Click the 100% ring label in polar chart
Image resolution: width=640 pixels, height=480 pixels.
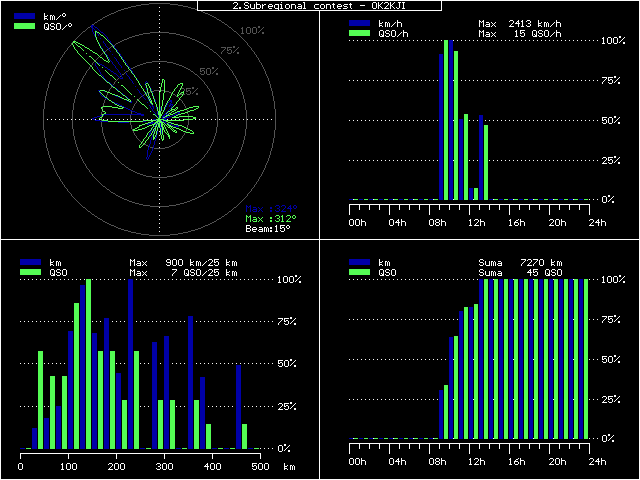pyautogui.click(x=252, y=31)
